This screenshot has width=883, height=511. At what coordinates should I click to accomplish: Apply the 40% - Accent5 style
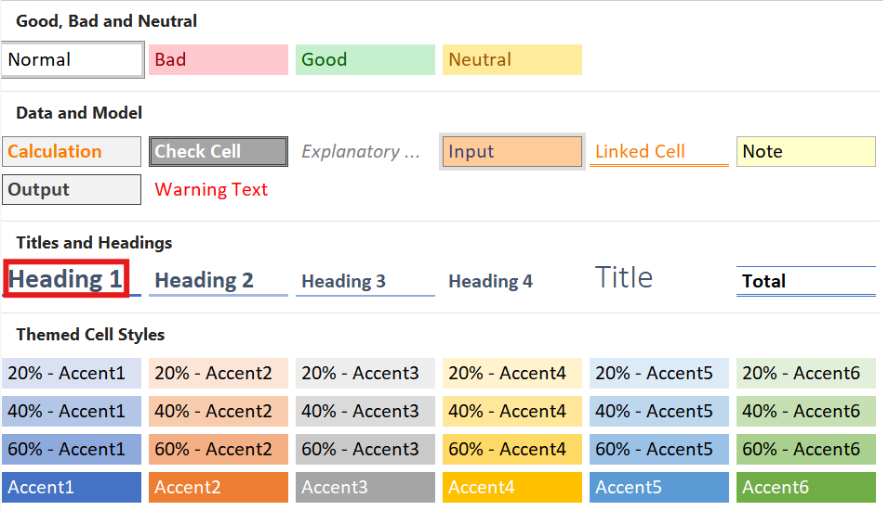[659, 411]
